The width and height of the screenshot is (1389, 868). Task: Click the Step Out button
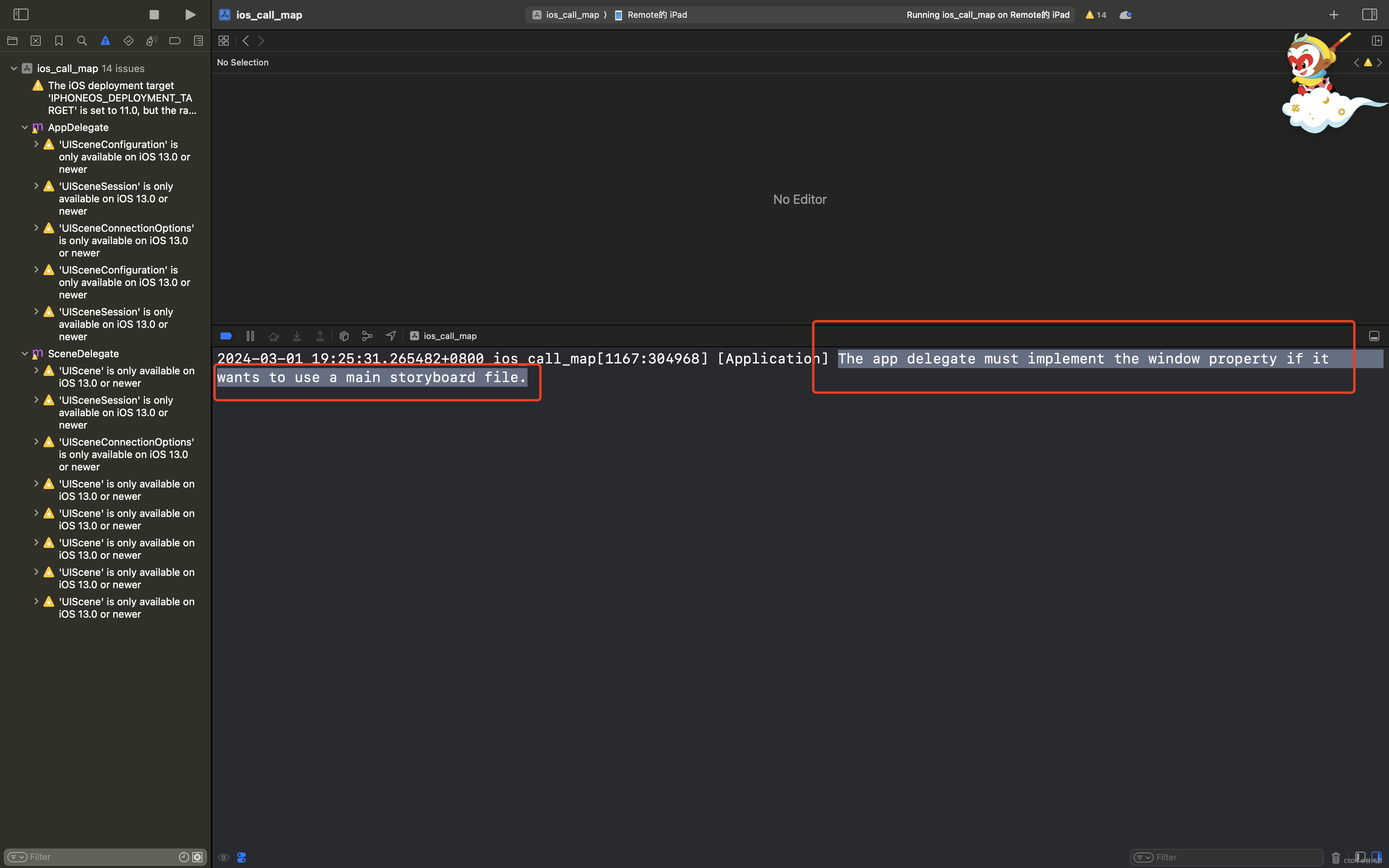pos(320,336)
